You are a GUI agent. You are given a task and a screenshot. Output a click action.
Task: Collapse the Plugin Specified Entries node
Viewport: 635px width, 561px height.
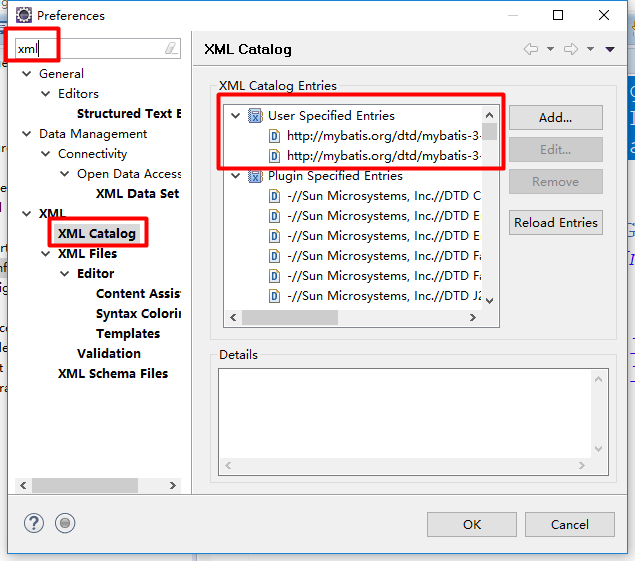pyautogui.click(x=235, y=176)
